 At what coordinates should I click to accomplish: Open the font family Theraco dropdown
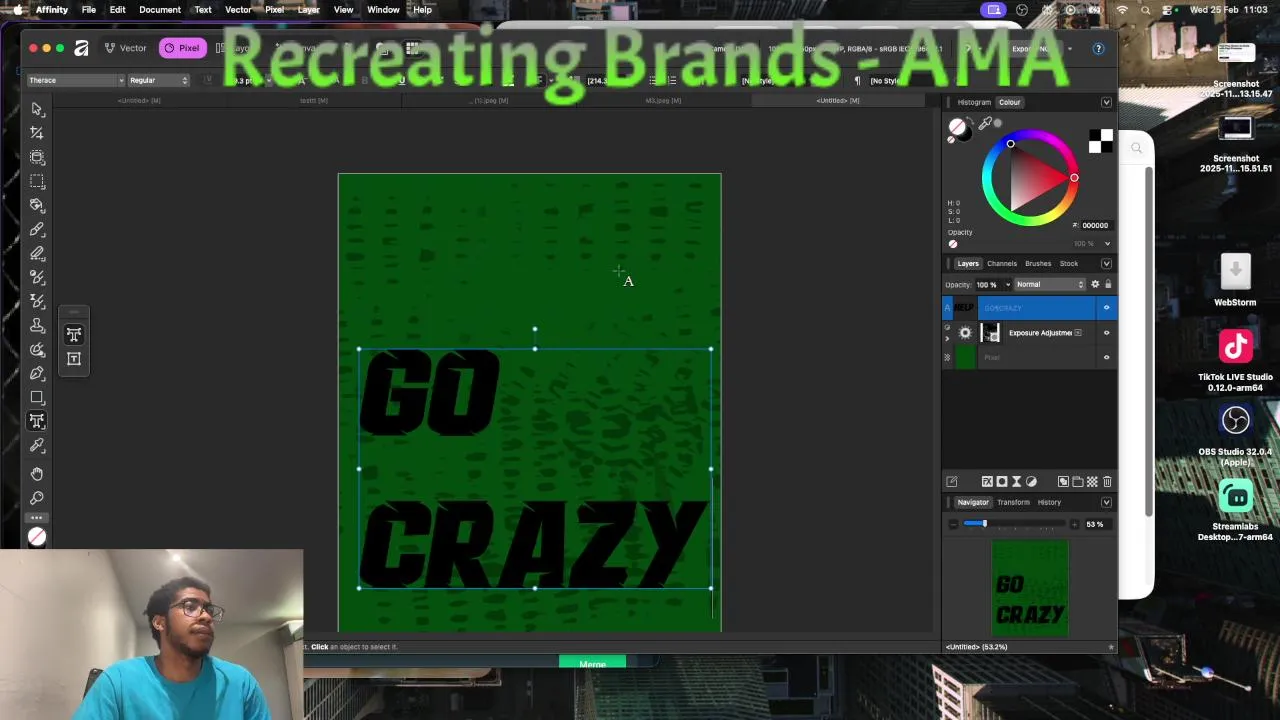(x=75, y=80)
